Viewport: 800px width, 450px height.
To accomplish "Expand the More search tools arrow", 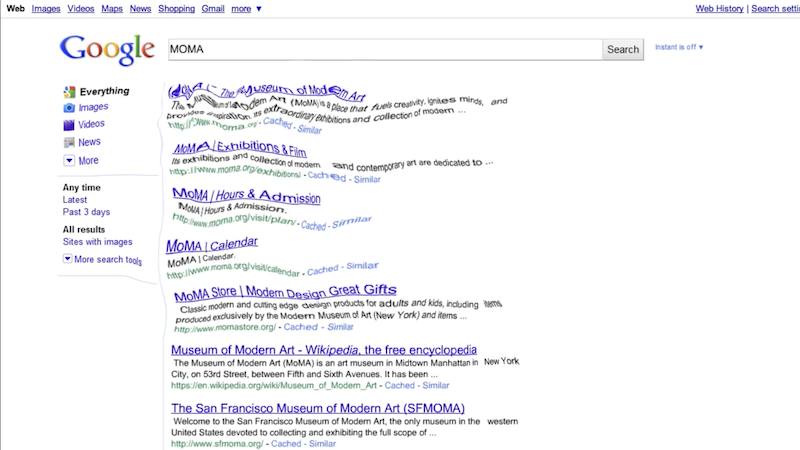I will (67, 259).
